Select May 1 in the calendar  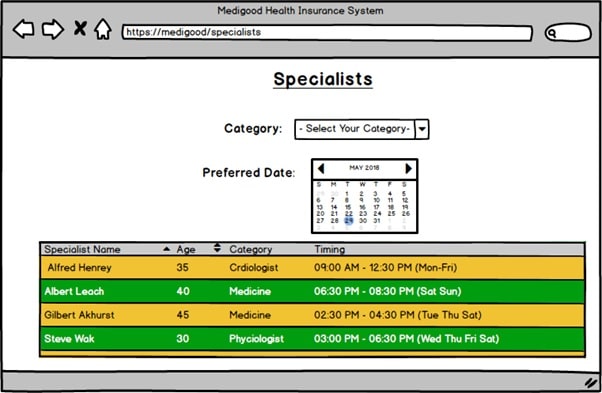coord(347,194)
